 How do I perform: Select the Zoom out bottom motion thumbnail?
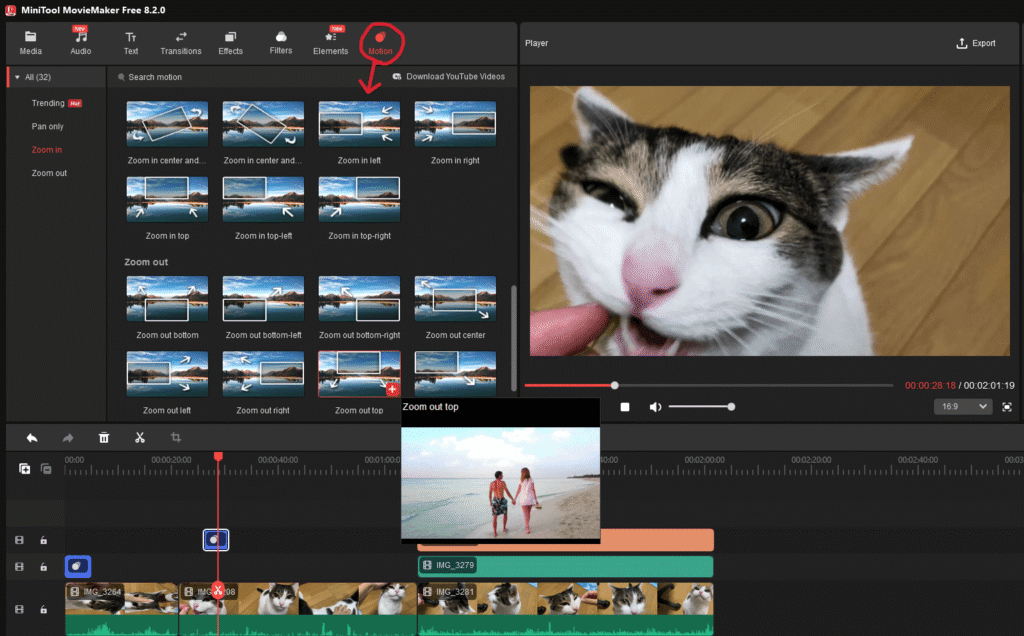pyautogui.click(x=167, y=299)
